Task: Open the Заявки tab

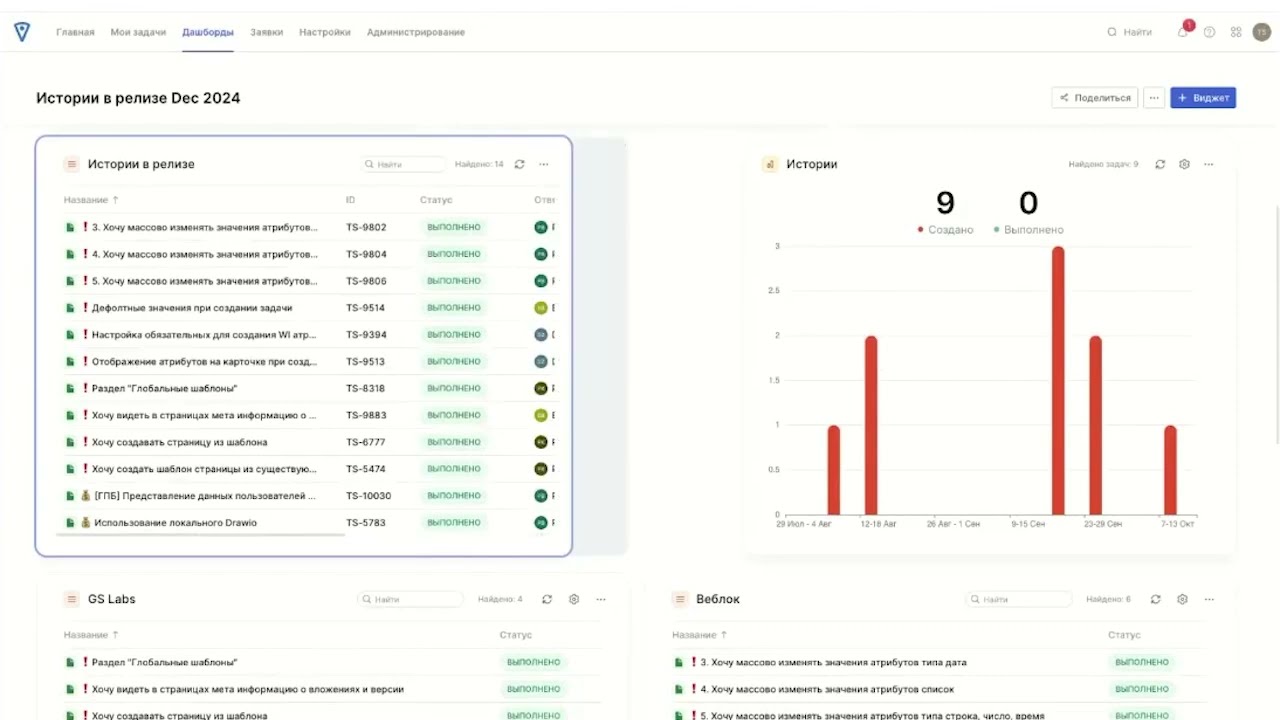Action: (266, 32)
